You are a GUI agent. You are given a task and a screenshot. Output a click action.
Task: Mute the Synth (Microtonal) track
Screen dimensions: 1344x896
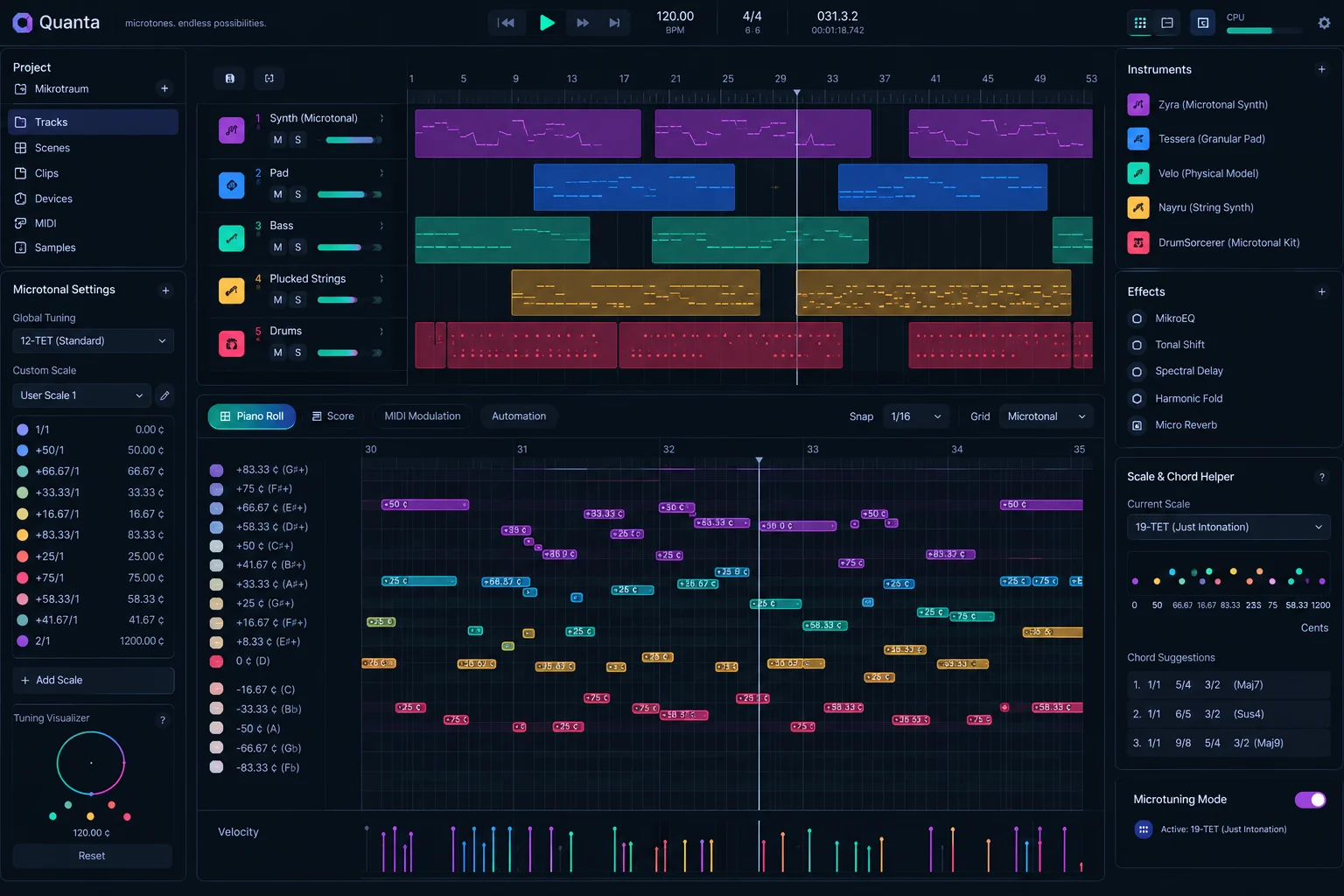(277, 140)
